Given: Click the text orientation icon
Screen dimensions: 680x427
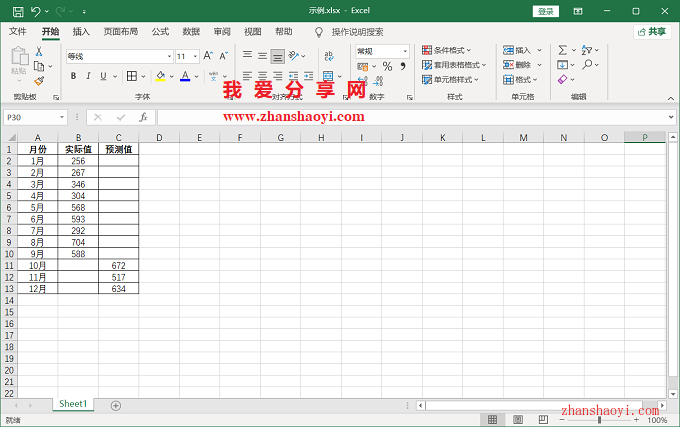Looking at the screenshot, I should 294,55.
